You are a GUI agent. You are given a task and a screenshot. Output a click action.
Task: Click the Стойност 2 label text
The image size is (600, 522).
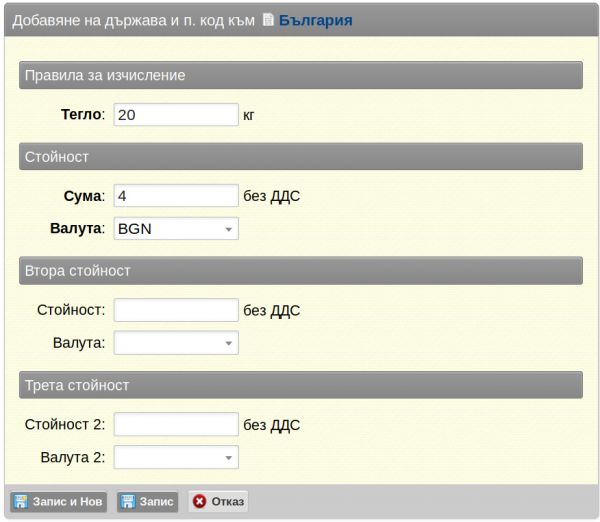65,424
